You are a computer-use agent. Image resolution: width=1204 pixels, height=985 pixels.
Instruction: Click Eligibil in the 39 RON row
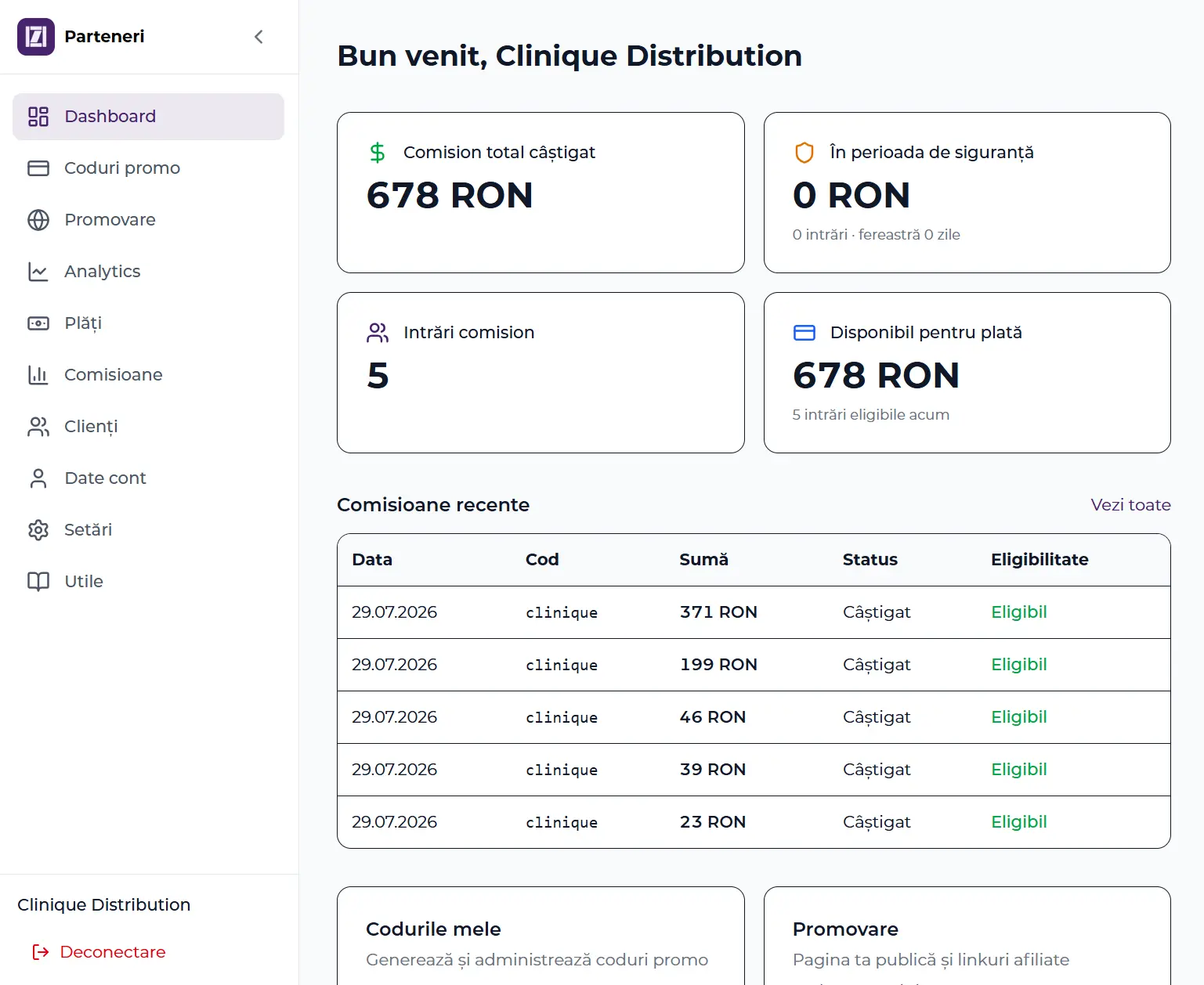click(x=1019, y=770)
